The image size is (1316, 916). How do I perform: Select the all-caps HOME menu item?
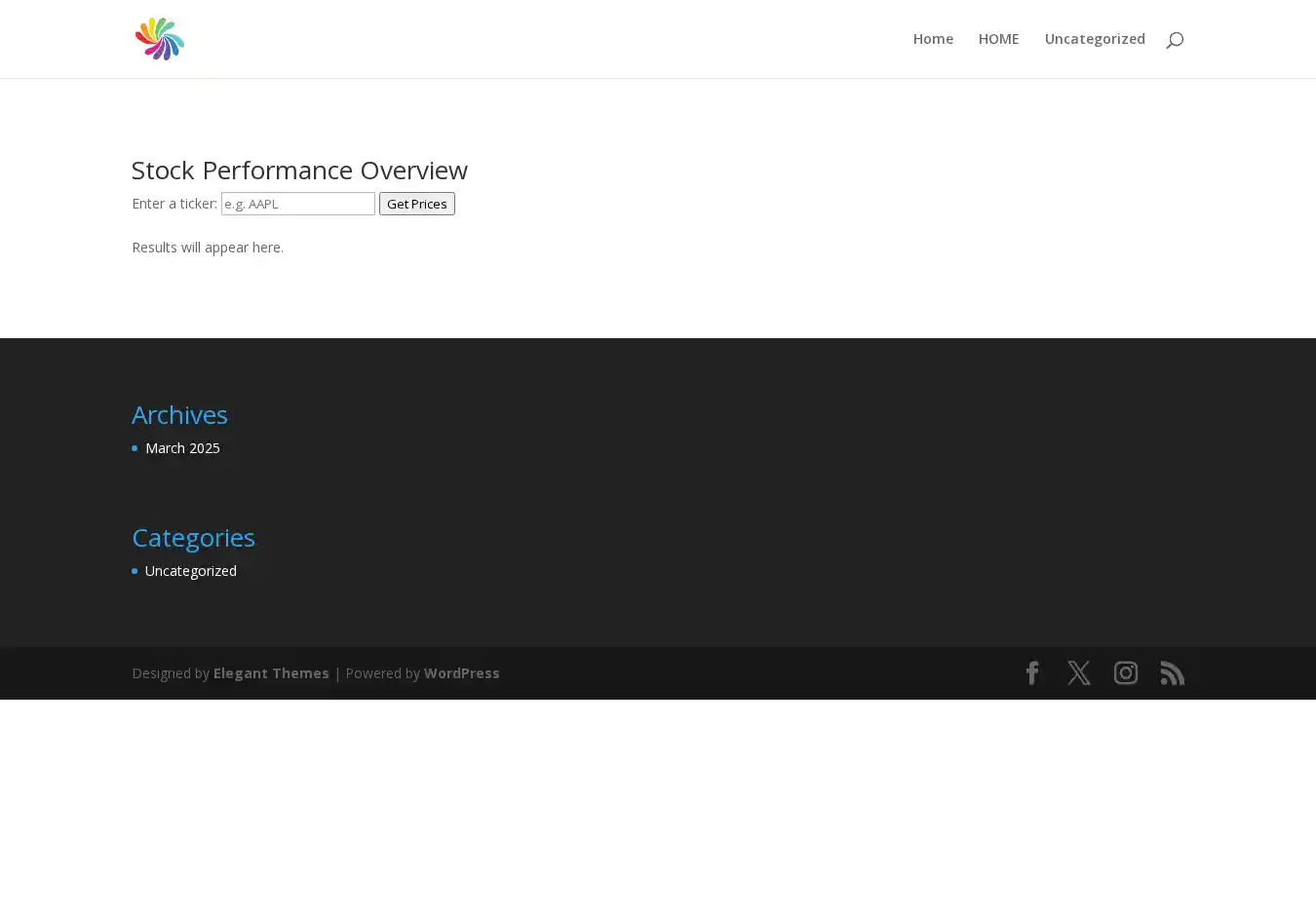pos(998,39)
